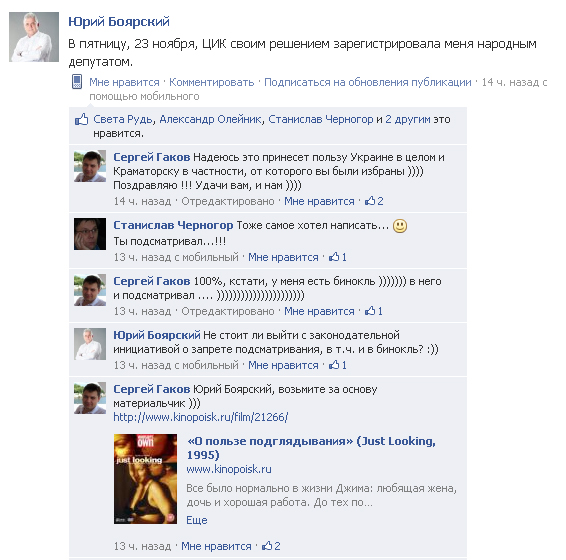Open Юрий Боярский's profile photo at top
This screenshot has height=560, width=566.
pos(34,37)
